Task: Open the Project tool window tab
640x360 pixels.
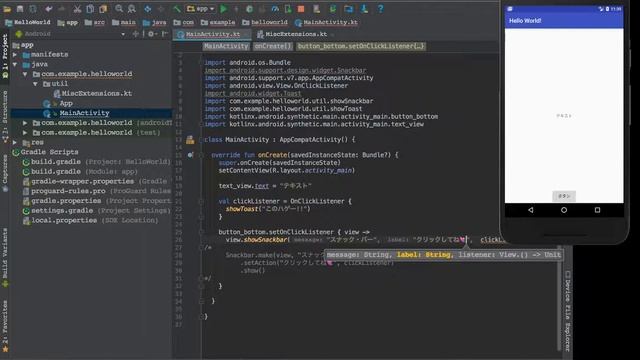Action: pyautogui.click(x=5, y=56)
